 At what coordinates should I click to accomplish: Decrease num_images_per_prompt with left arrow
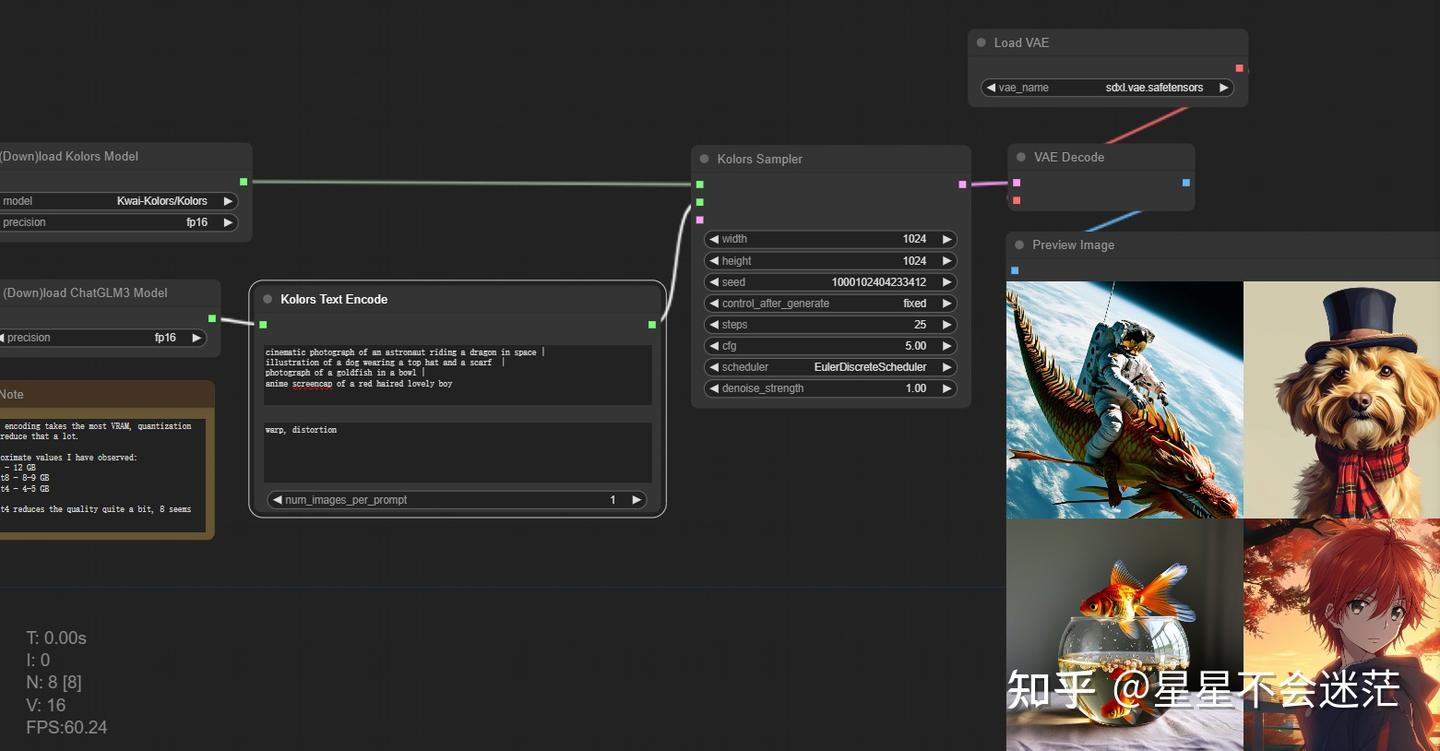[x=277, y=500]
